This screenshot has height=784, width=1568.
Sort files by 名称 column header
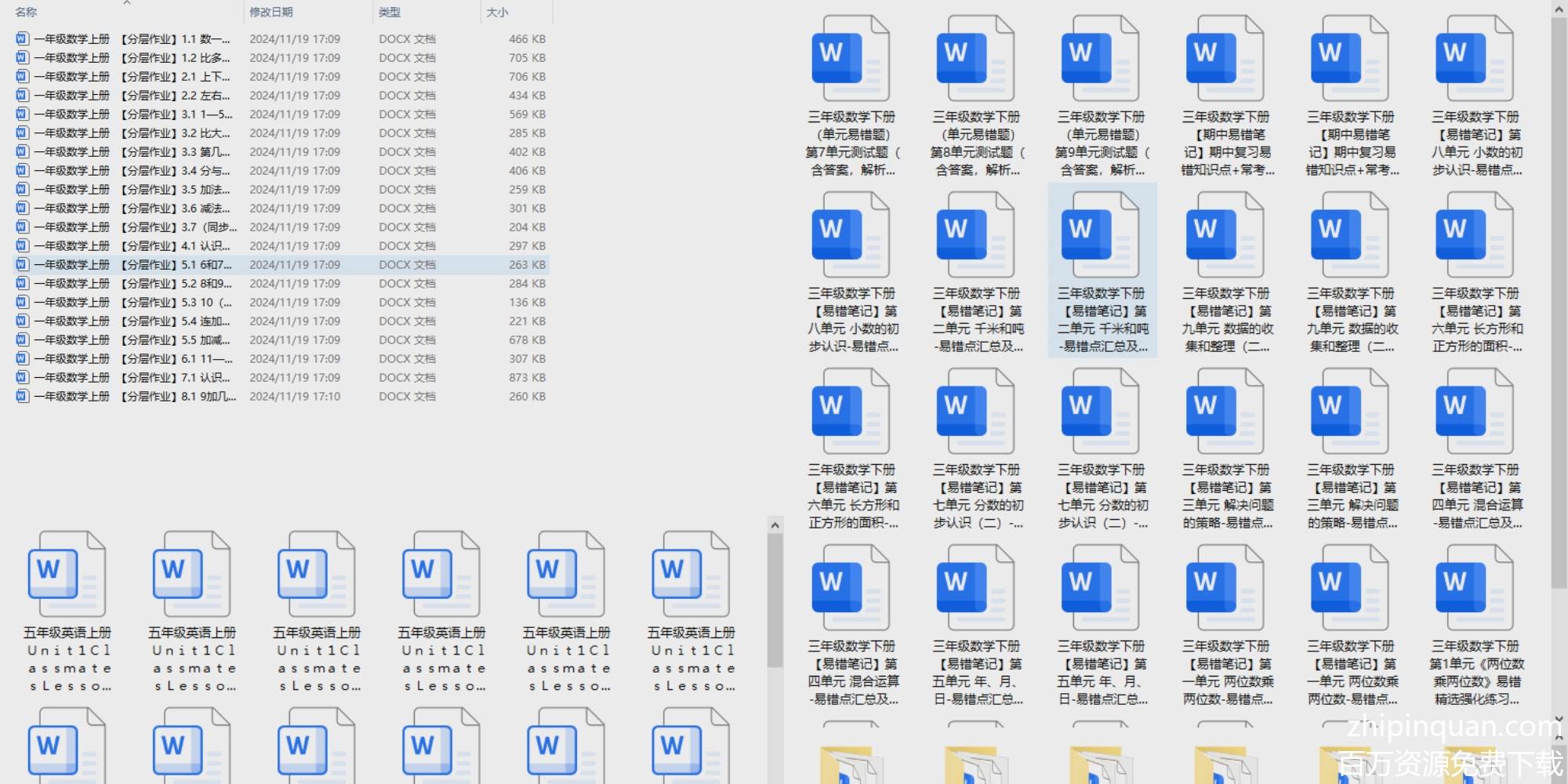pos(27,12)
